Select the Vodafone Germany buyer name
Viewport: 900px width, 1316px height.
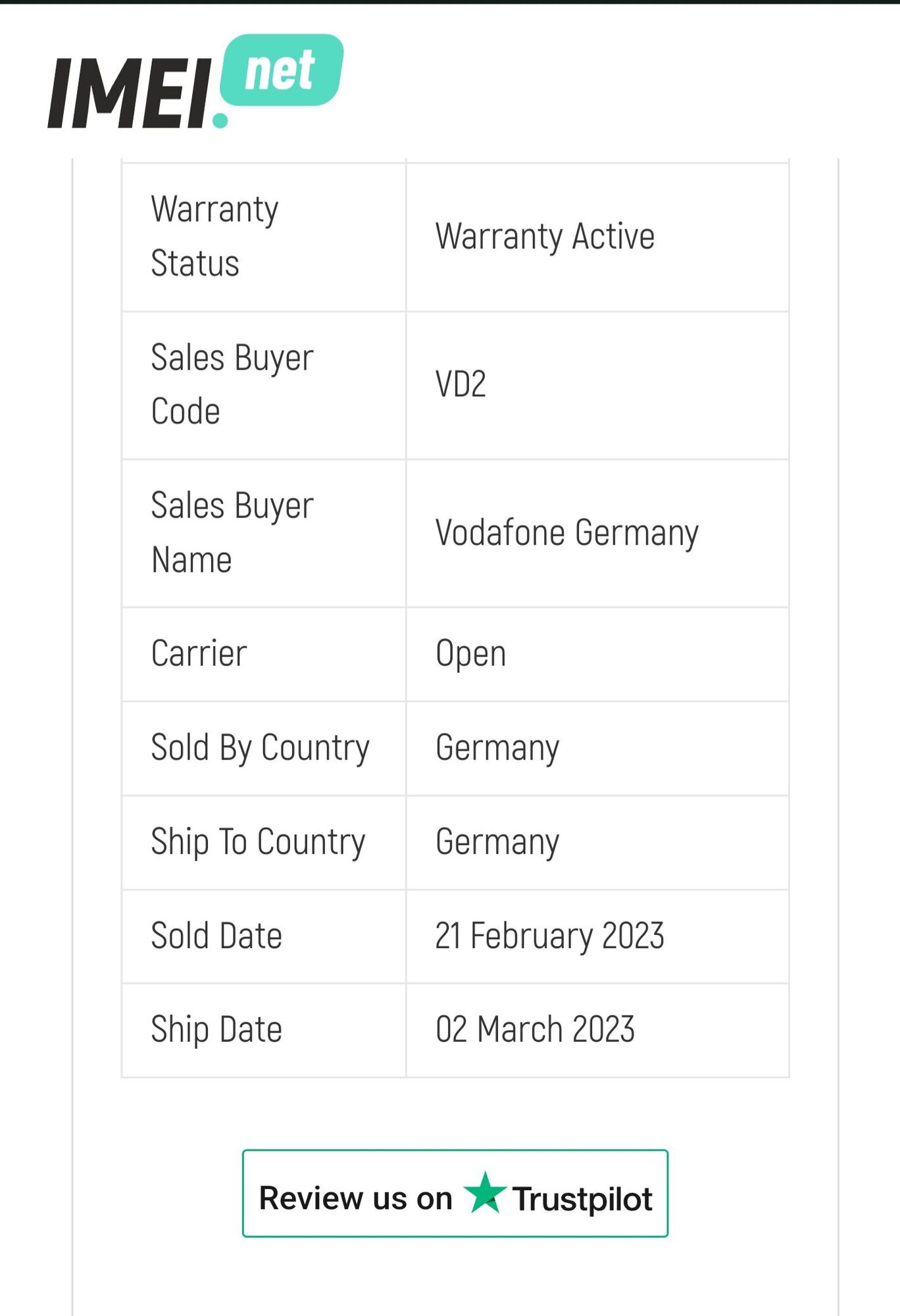(x=566, y=533)
